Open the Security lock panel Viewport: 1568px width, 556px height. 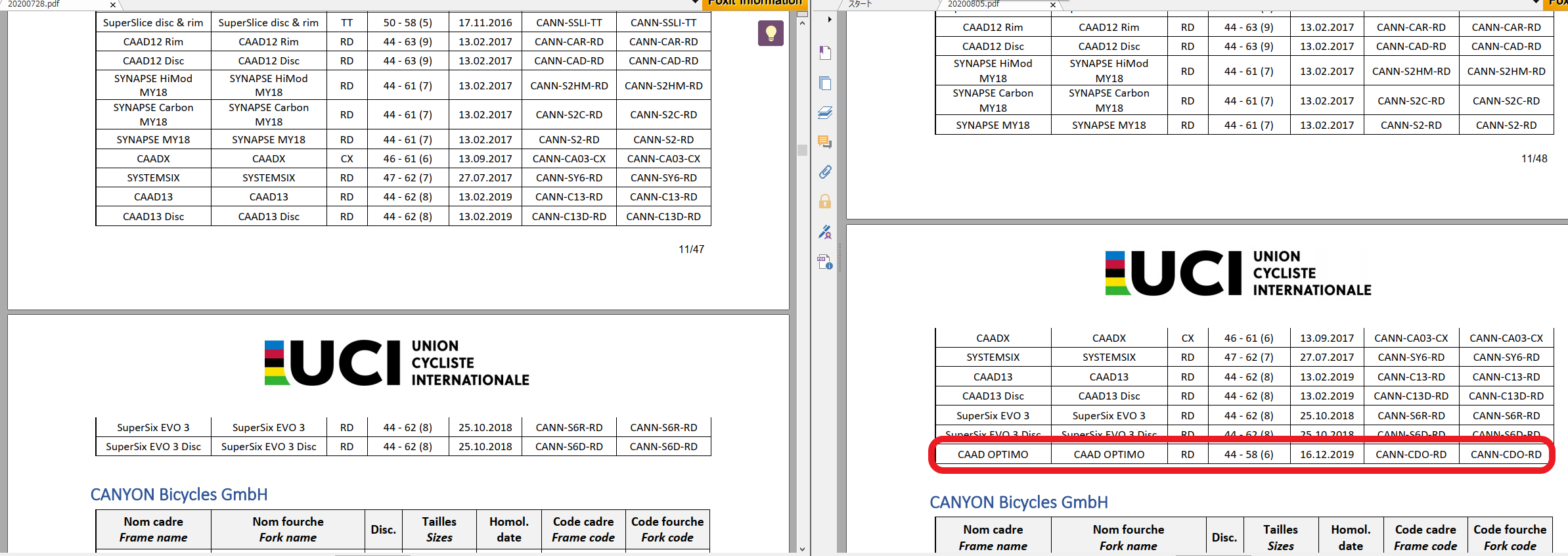[825, 201]
